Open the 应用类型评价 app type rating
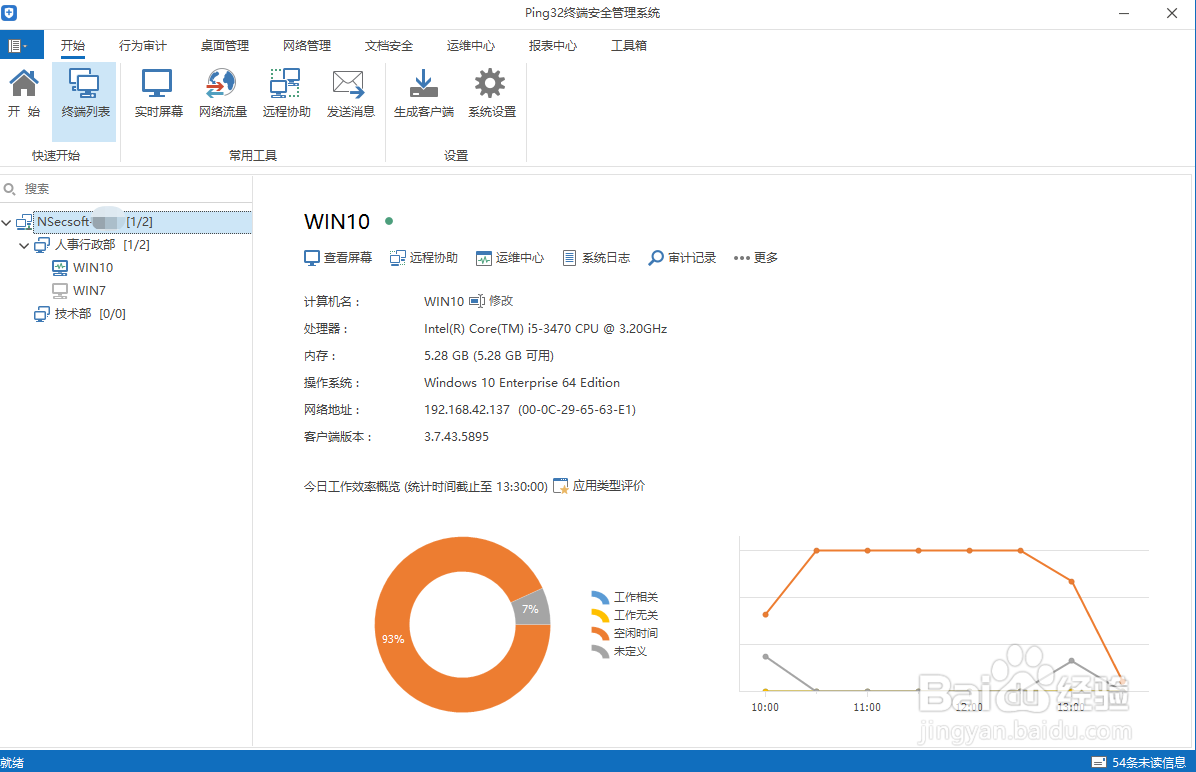 (x=599, y=486)
